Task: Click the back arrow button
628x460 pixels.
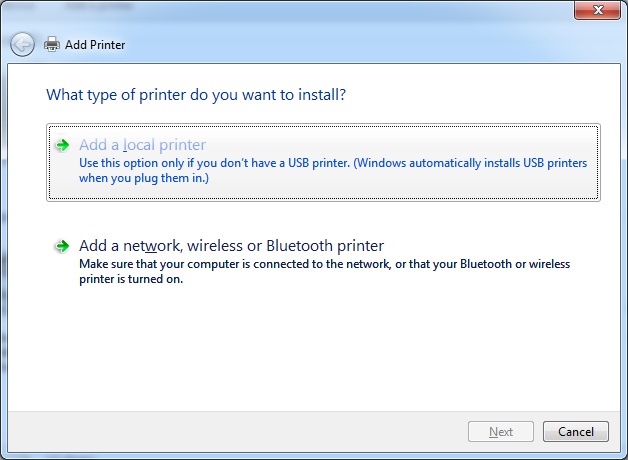Action: (x=22, y=44)
